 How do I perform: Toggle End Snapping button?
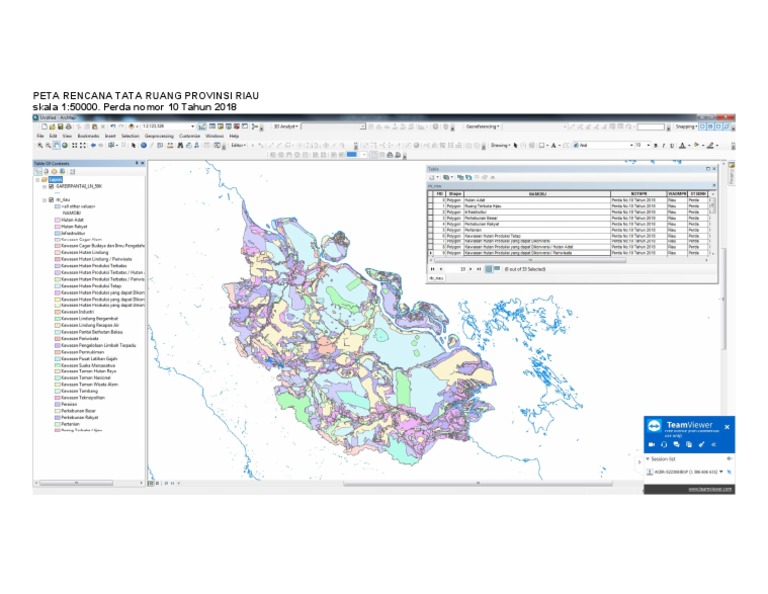[x=710, y=126]
